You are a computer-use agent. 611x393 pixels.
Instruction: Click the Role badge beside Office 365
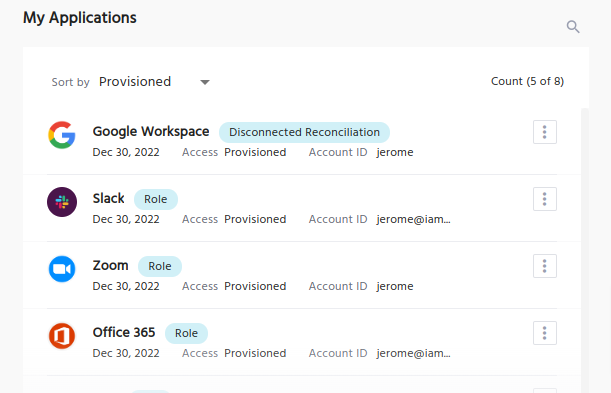point(186,333)
